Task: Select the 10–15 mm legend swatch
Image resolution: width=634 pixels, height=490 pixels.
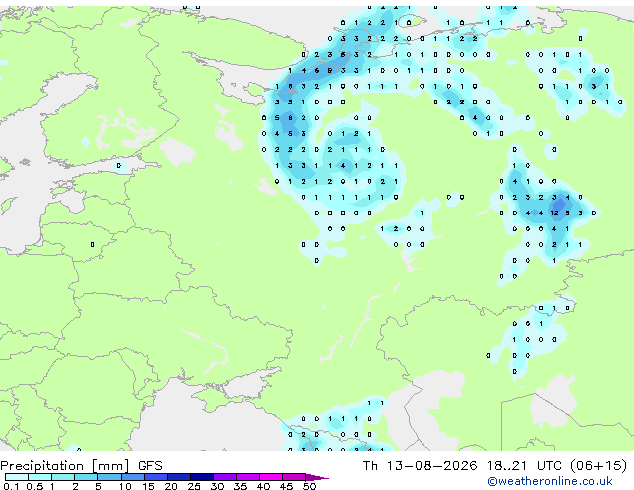Action: [x=132, y=477]
